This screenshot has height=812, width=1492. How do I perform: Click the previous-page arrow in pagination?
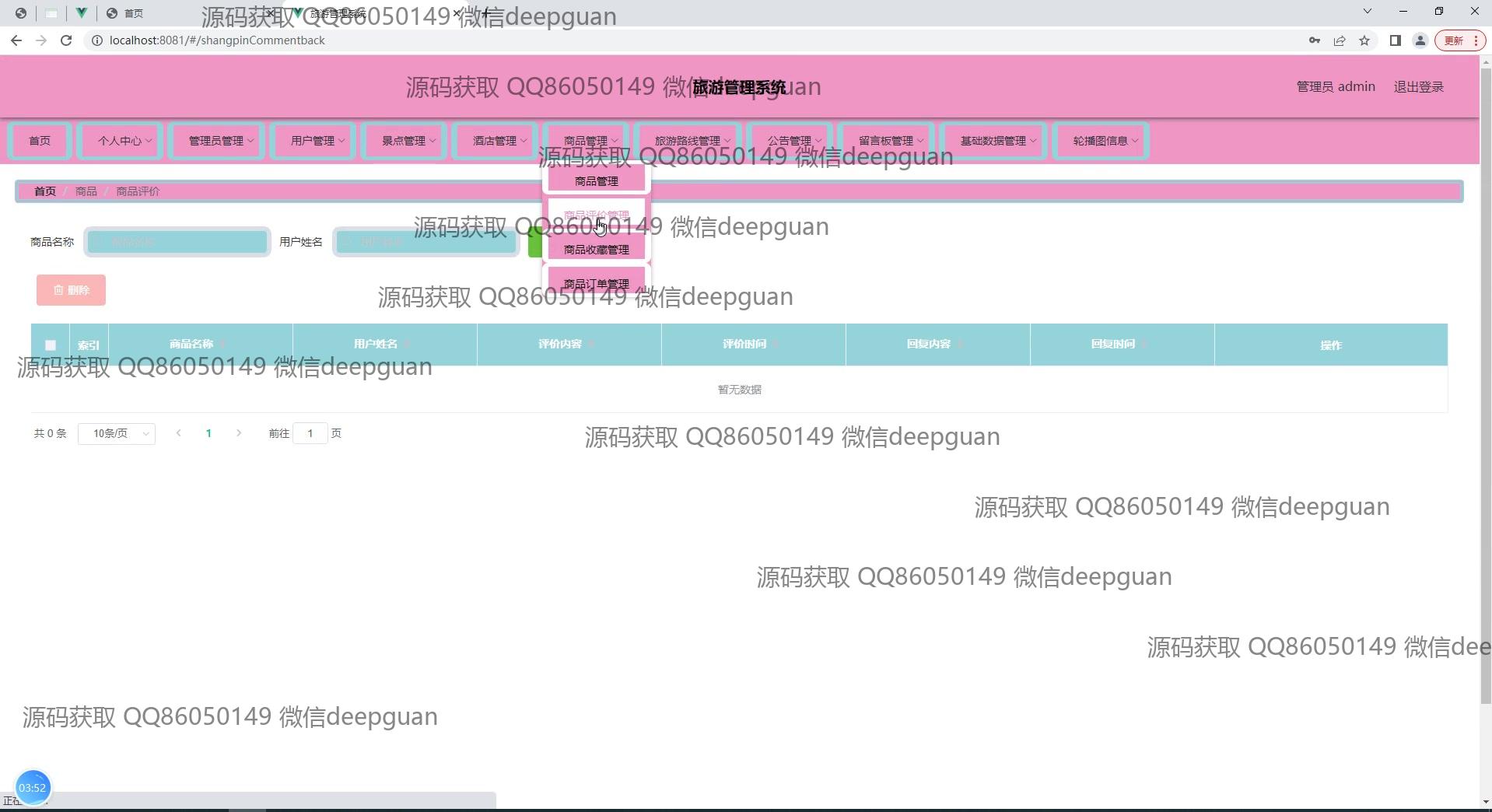[178, 433]
